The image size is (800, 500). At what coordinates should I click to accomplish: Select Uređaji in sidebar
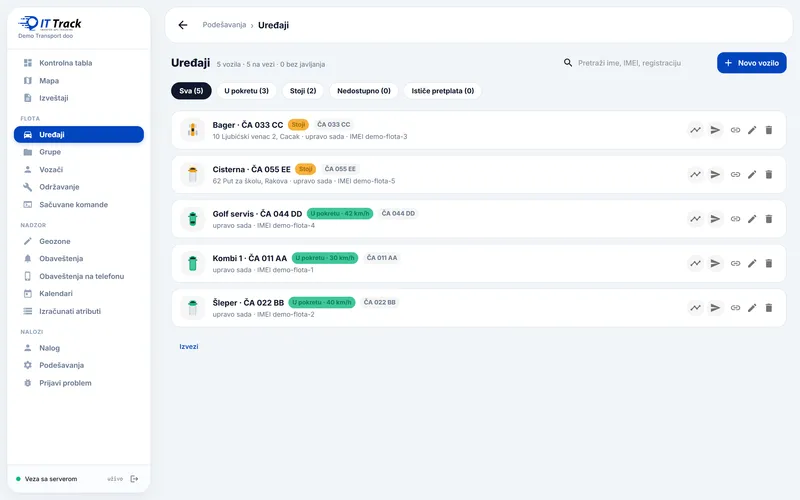pyautogui.click(x=79, y=135)
